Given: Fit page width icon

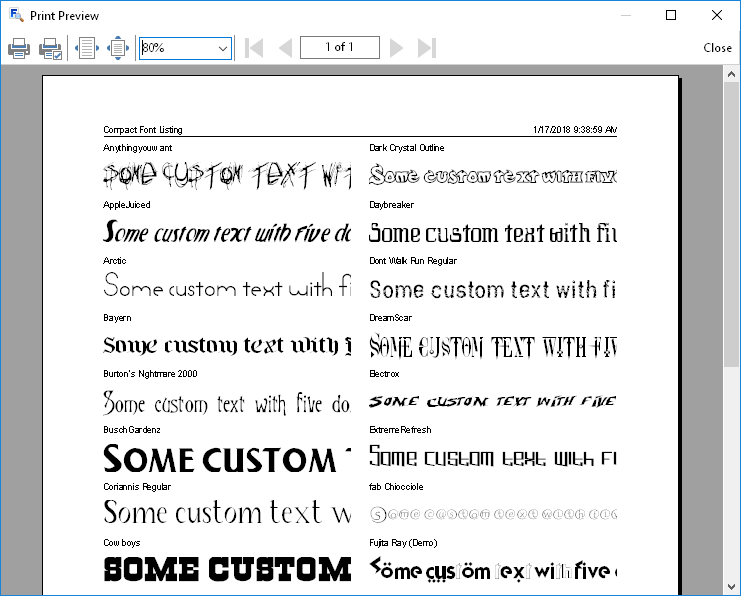Looking at the screenshot, I should coord(87,48).
